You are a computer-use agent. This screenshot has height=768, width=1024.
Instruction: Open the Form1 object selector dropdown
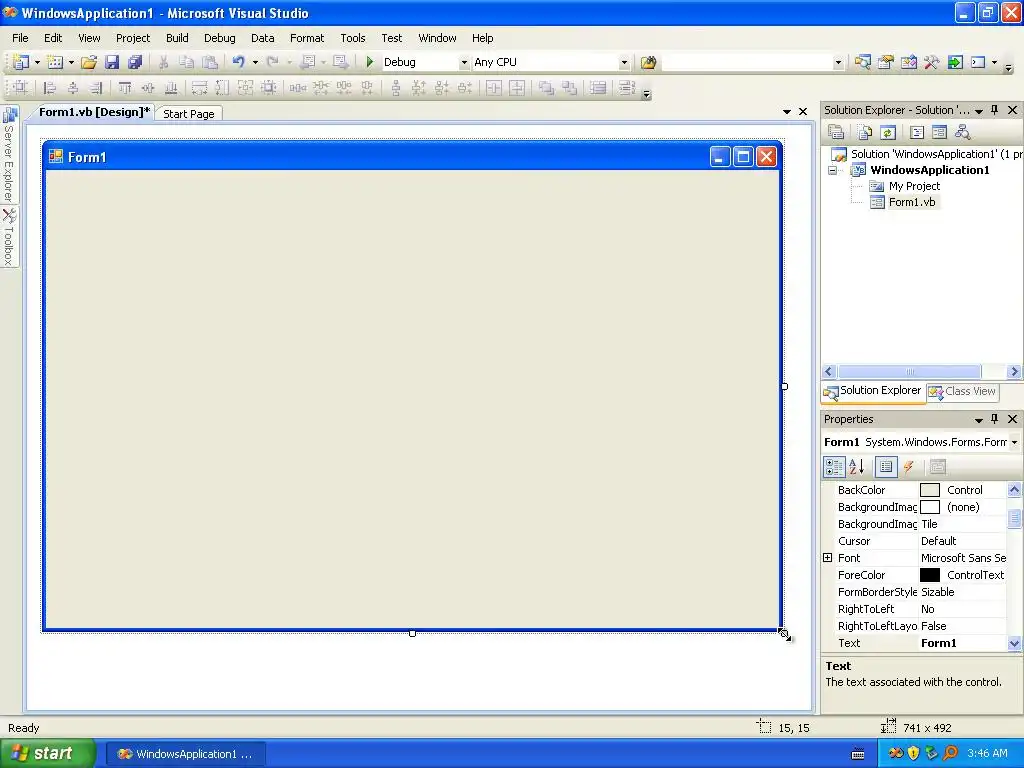pyautogui.click(x=1014, y=442)
